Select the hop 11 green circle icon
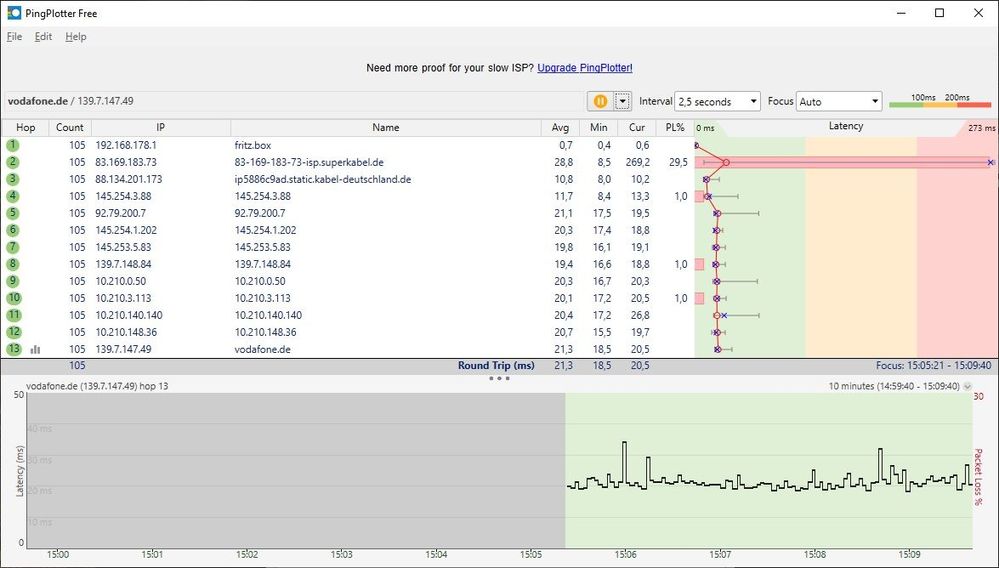Screen dimensions: 999x568 [13, 315]
